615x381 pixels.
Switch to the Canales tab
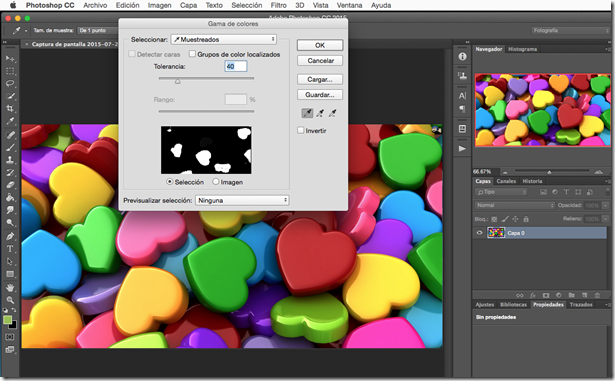506,181
